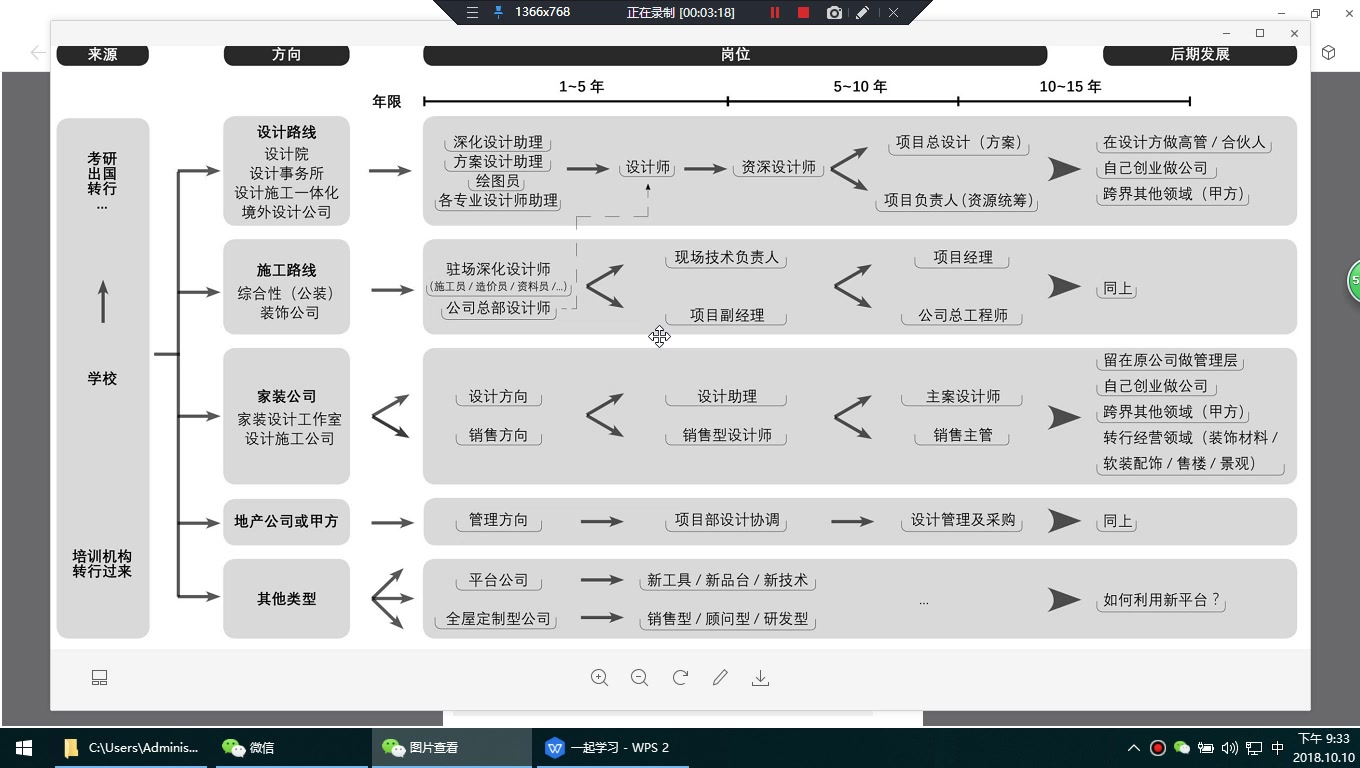Click the 驻场深化设计师 label

[x=498, y=270]
